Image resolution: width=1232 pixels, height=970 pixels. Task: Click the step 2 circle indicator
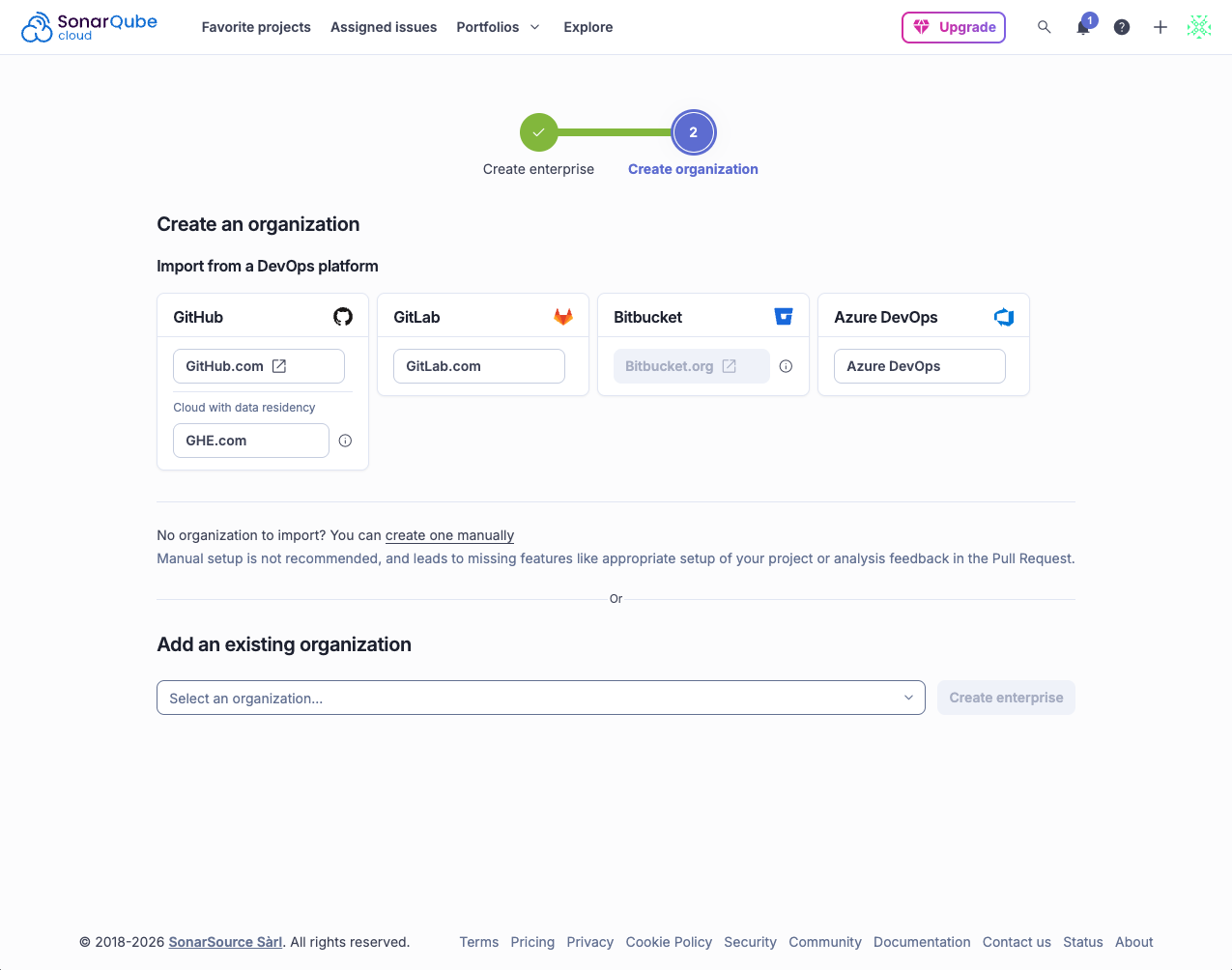693,132
